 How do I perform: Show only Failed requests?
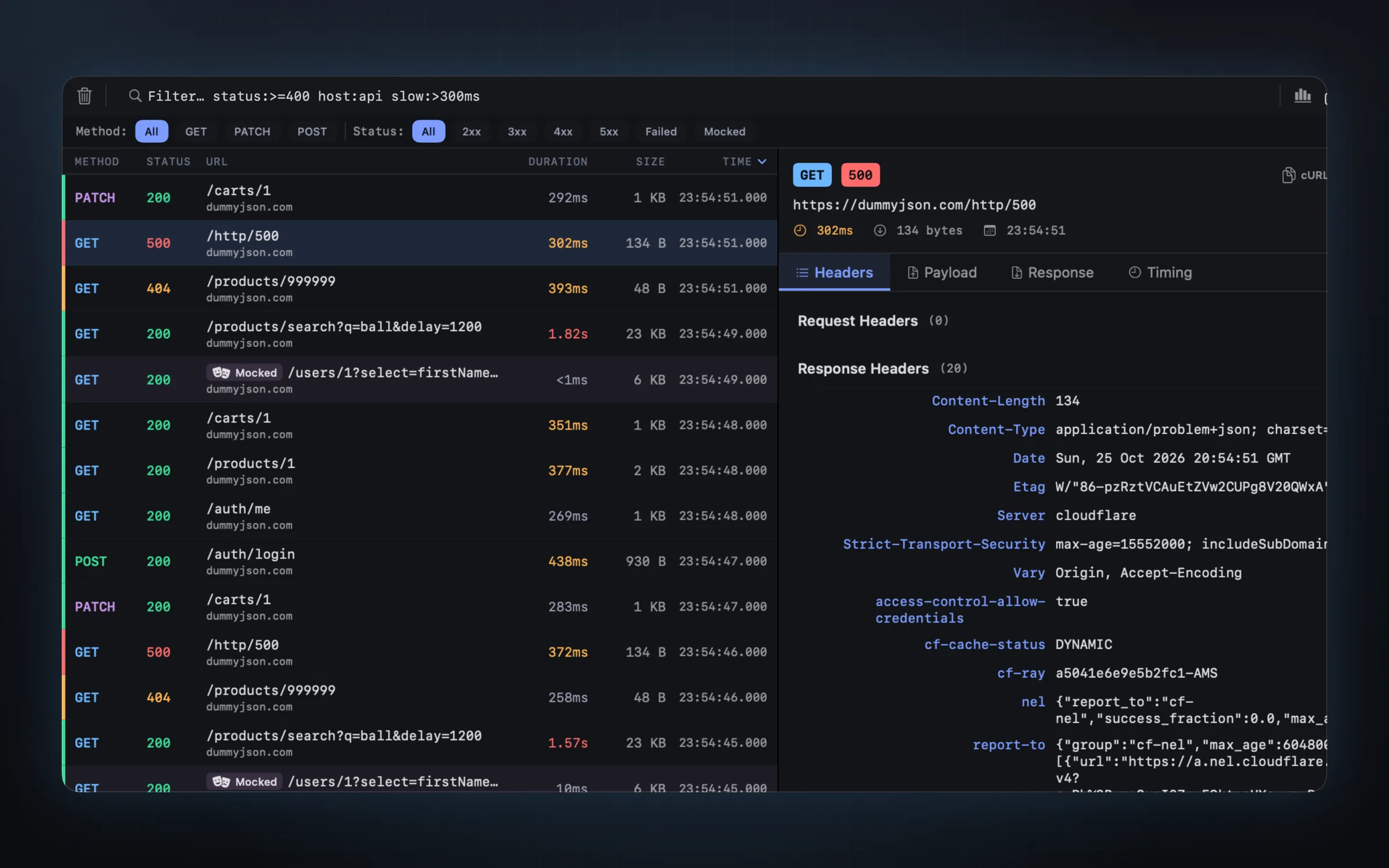tap(661, 131)
